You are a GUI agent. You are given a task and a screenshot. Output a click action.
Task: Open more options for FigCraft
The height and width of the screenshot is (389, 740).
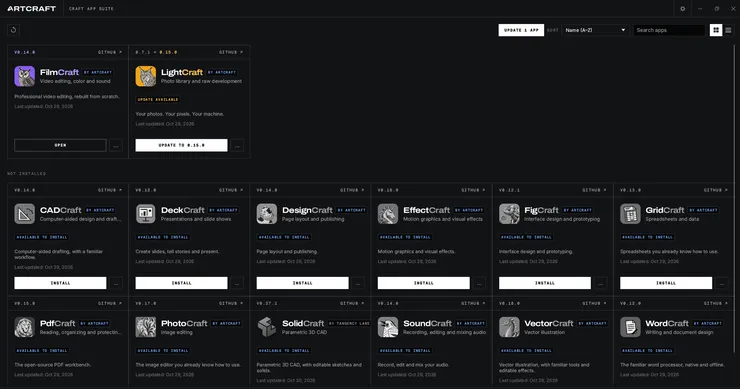tap(600, 283)
